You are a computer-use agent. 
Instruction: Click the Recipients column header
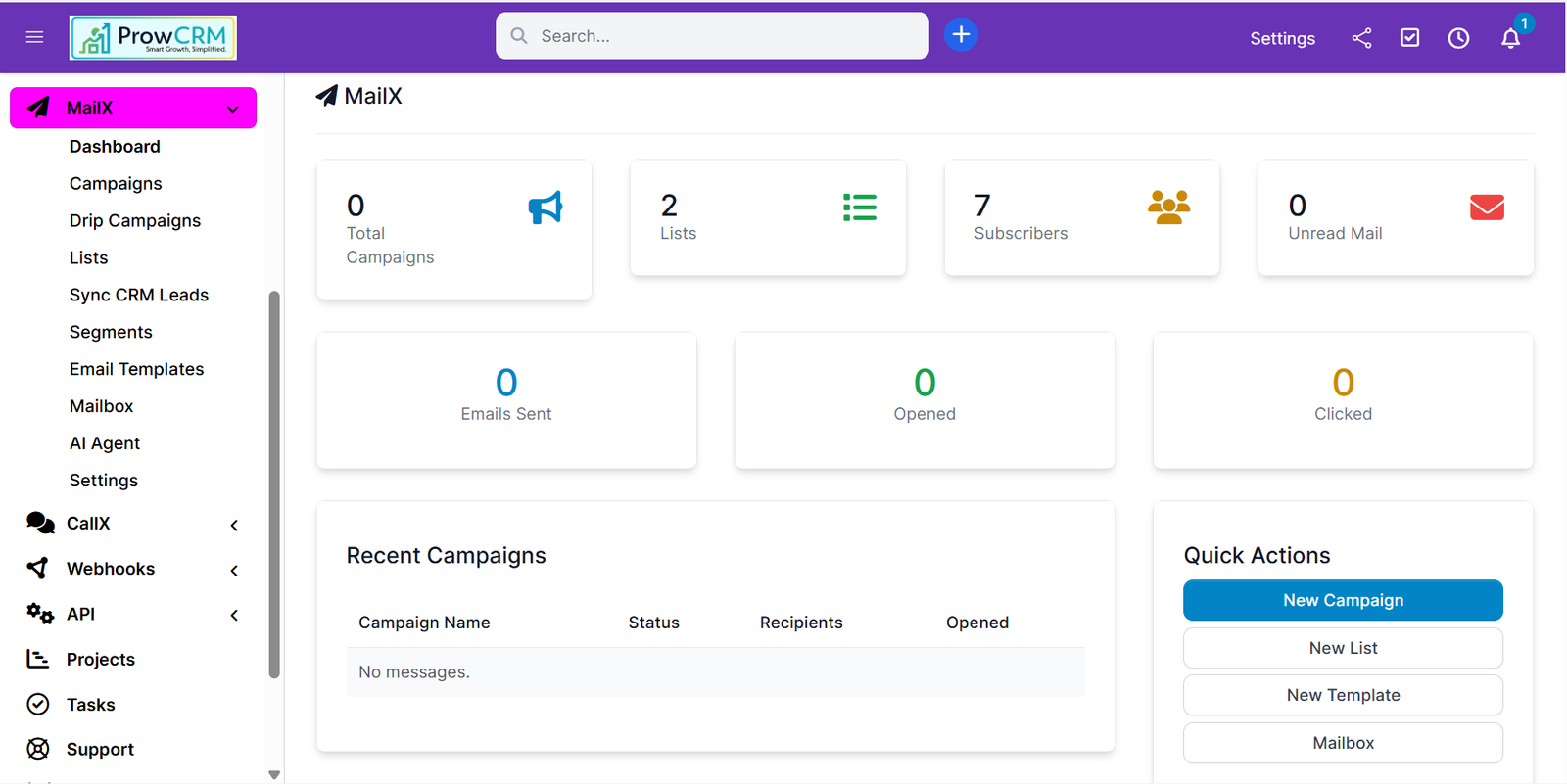801,623
